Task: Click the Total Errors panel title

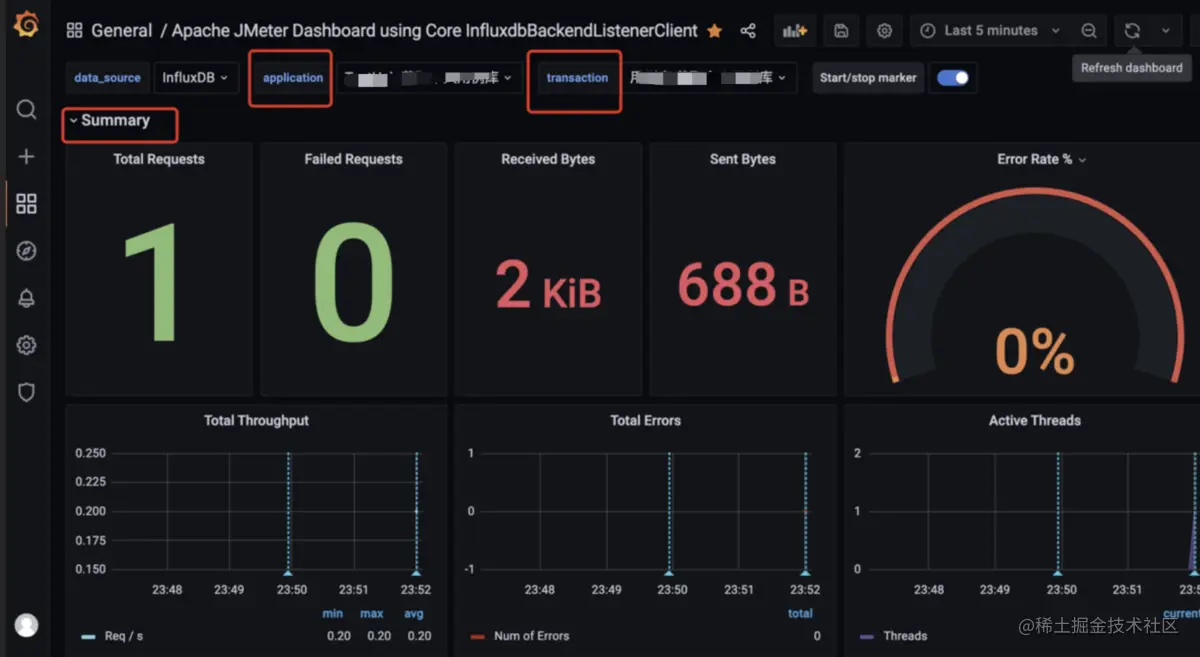Action: coord(645,421)
